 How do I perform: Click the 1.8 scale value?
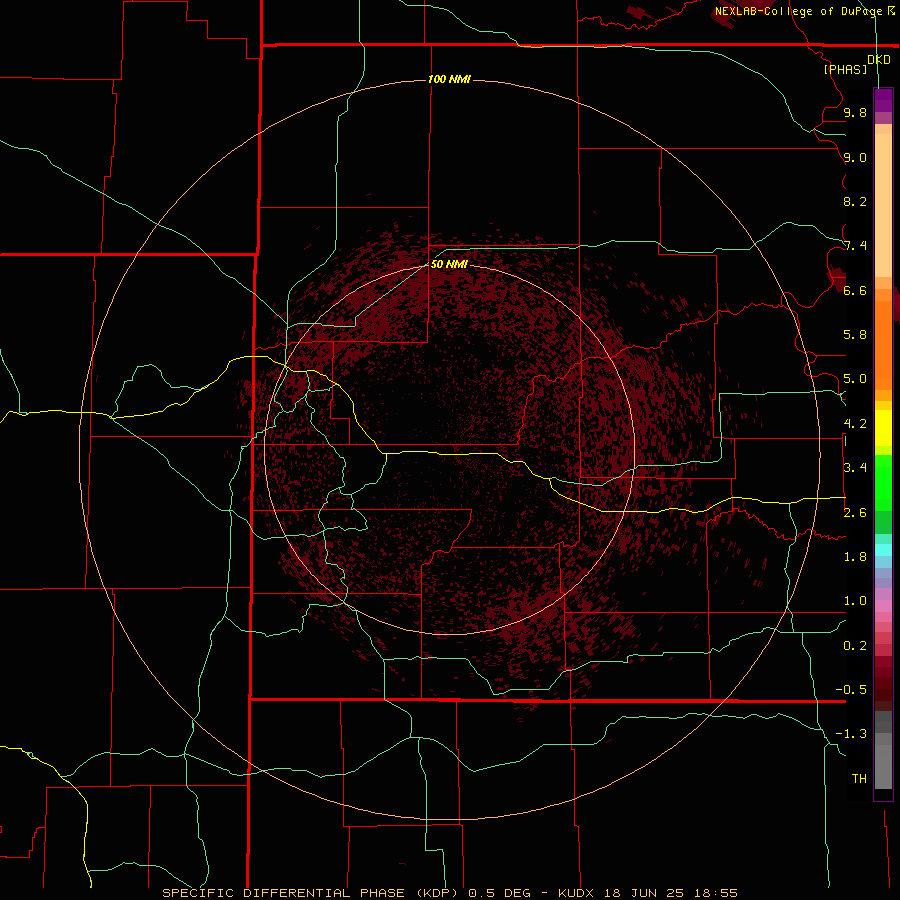(855, 557)
